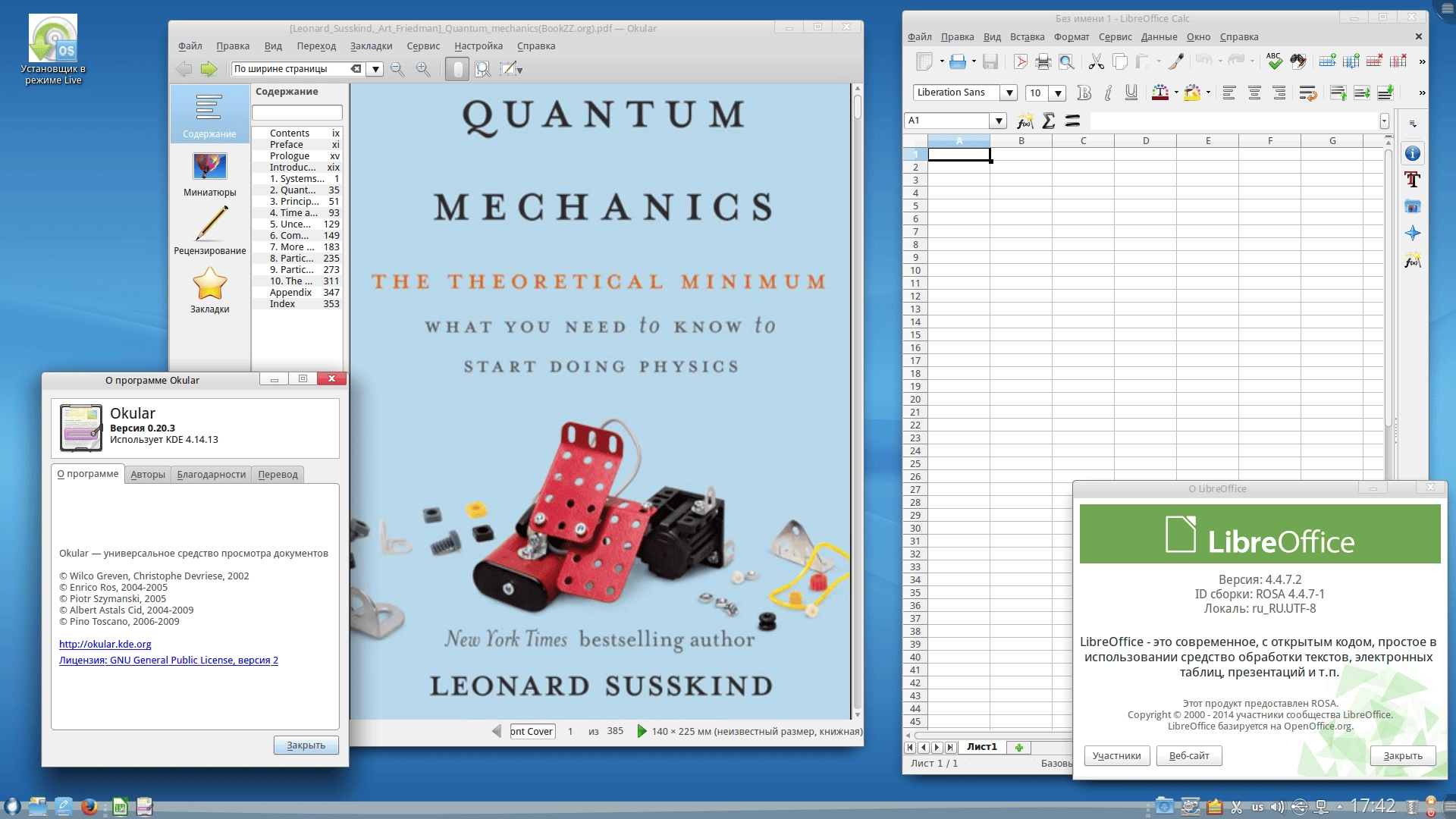Toggle Align Left in Calc
The width and height of the screenshot is (1456, 819).
(1229, 93)
